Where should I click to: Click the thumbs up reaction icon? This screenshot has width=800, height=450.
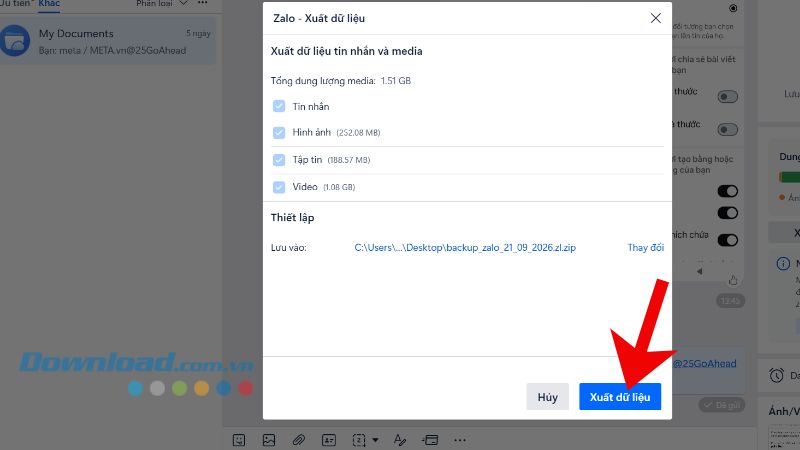tap(733, 280)
